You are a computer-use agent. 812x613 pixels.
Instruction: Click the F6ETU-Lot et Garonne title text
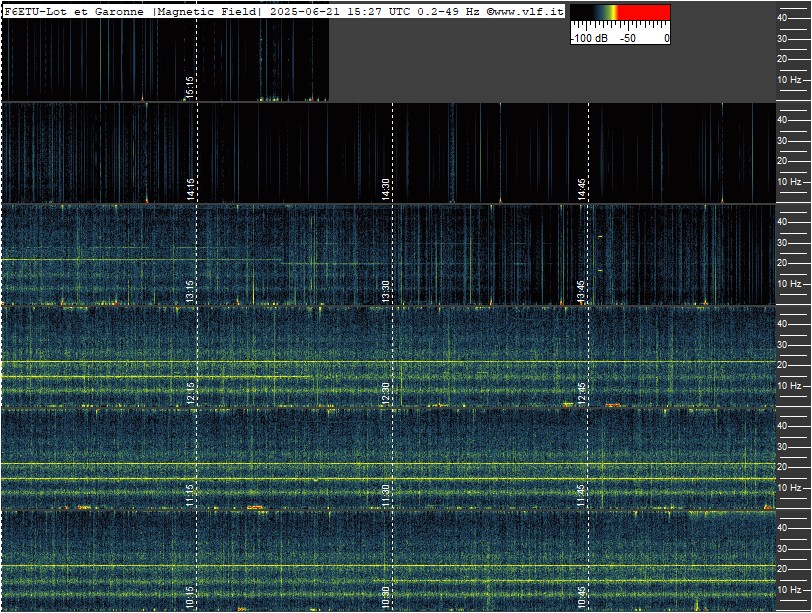[74, 11]
